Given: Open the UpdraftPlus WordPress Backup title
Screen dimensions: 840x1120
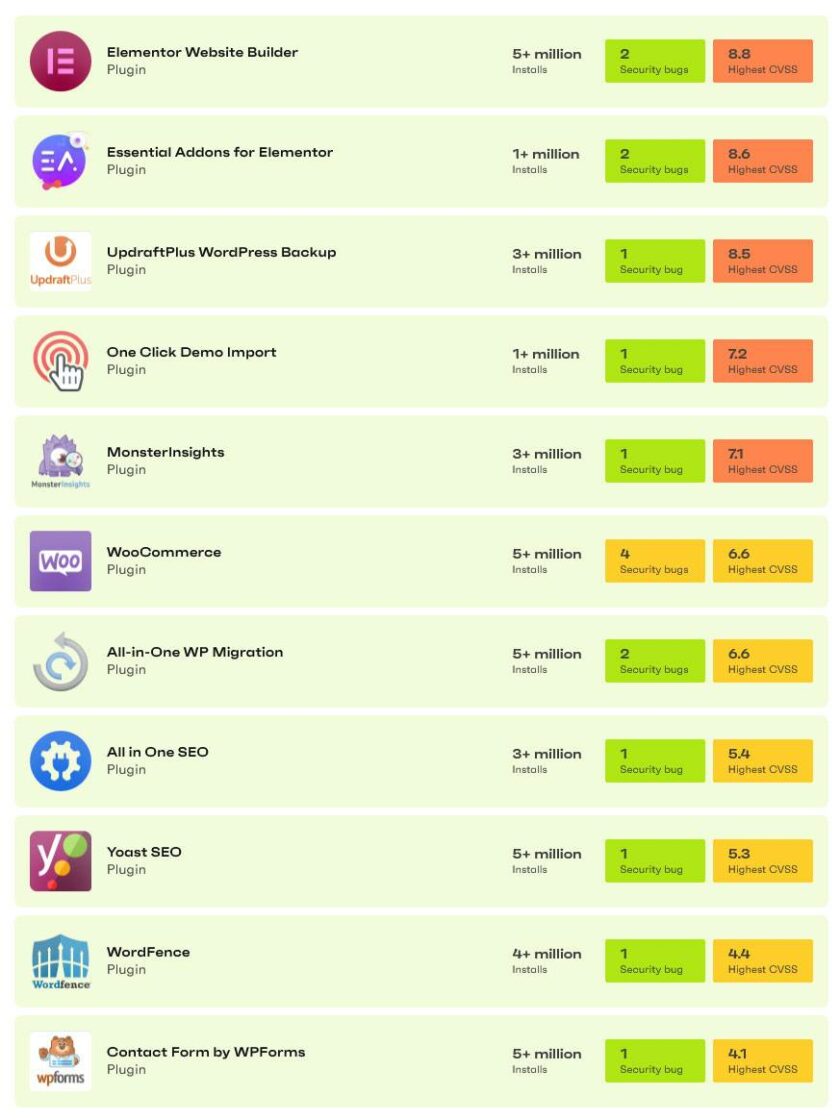Looking at the screenshot, I should click(x=221, y=252).
